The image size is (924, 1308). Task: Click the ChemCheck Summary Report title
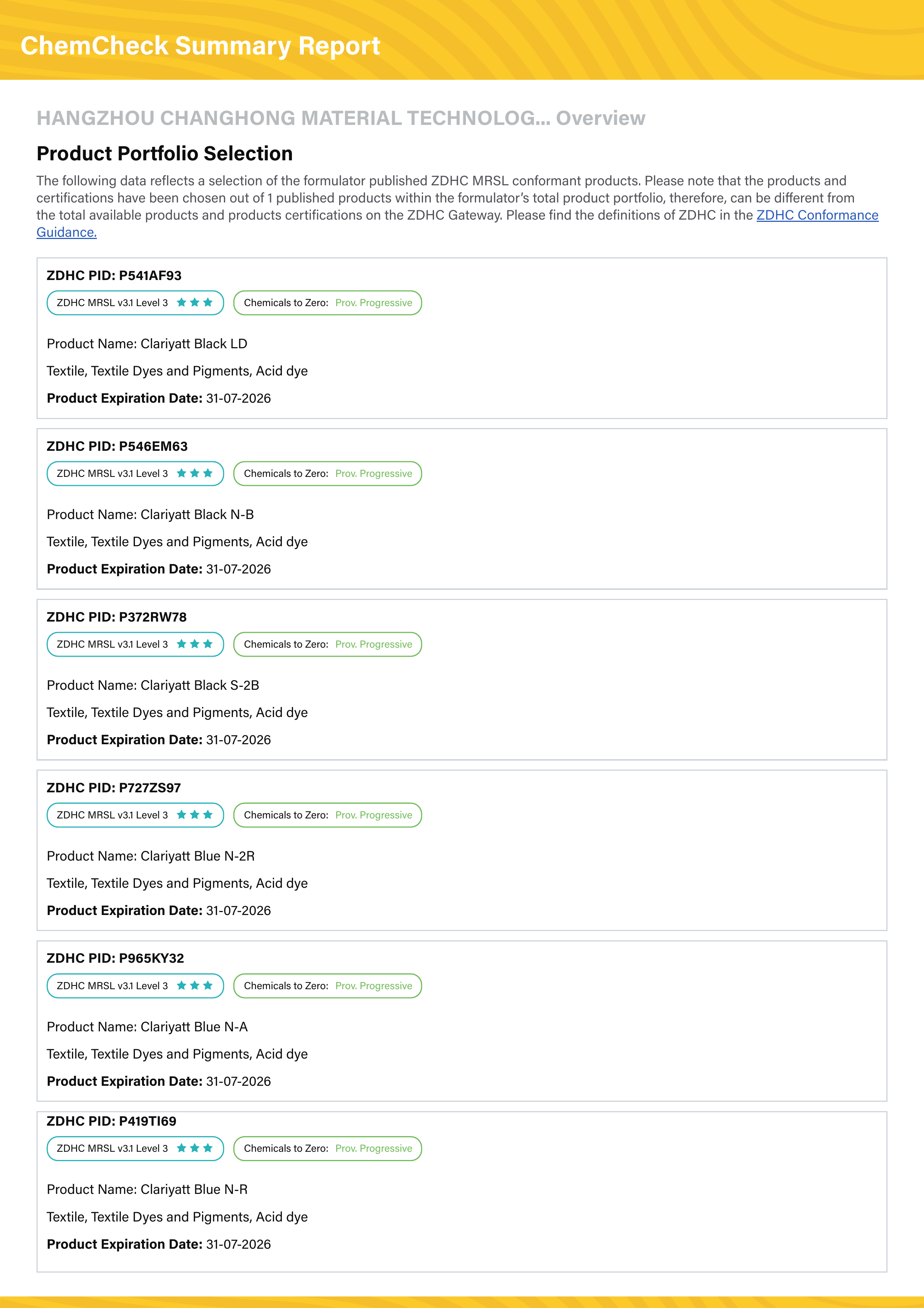pos(200,45)
